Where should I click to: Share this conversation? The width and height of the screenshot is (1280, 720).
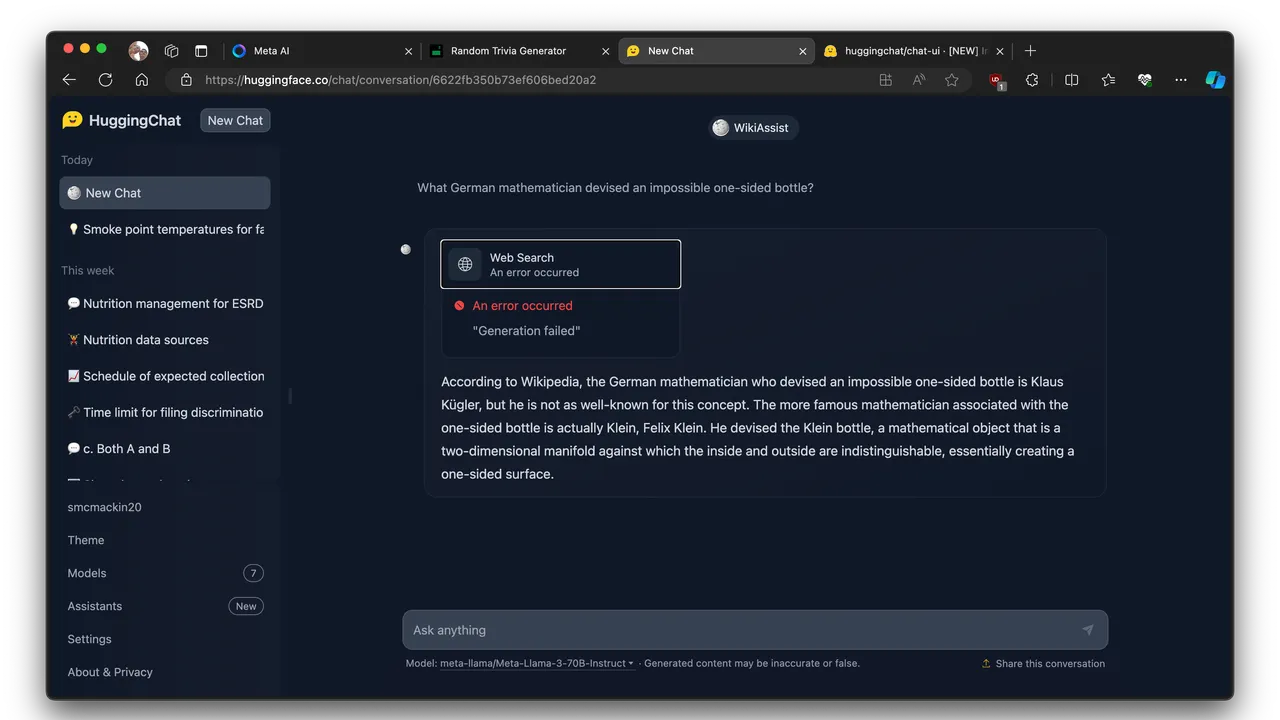1043,664
